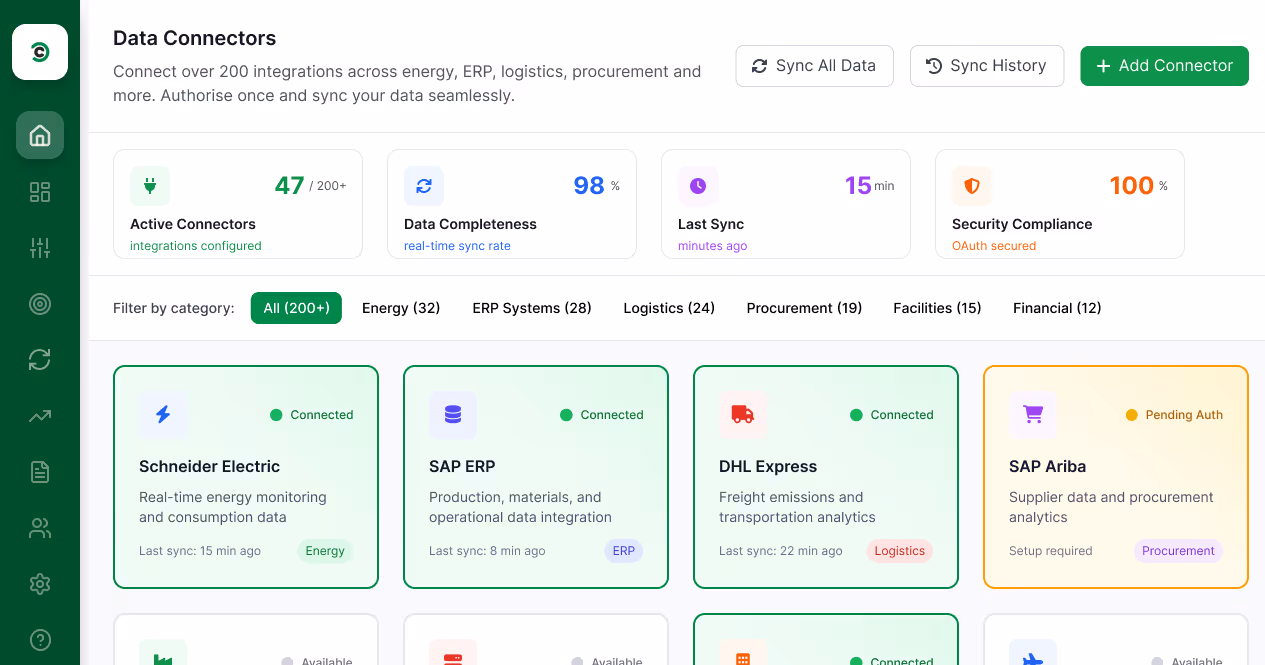Viewport: 1265px width, 665px height.
Task: Select the All (200+) category filter
Action: click(x=296, y=308)
